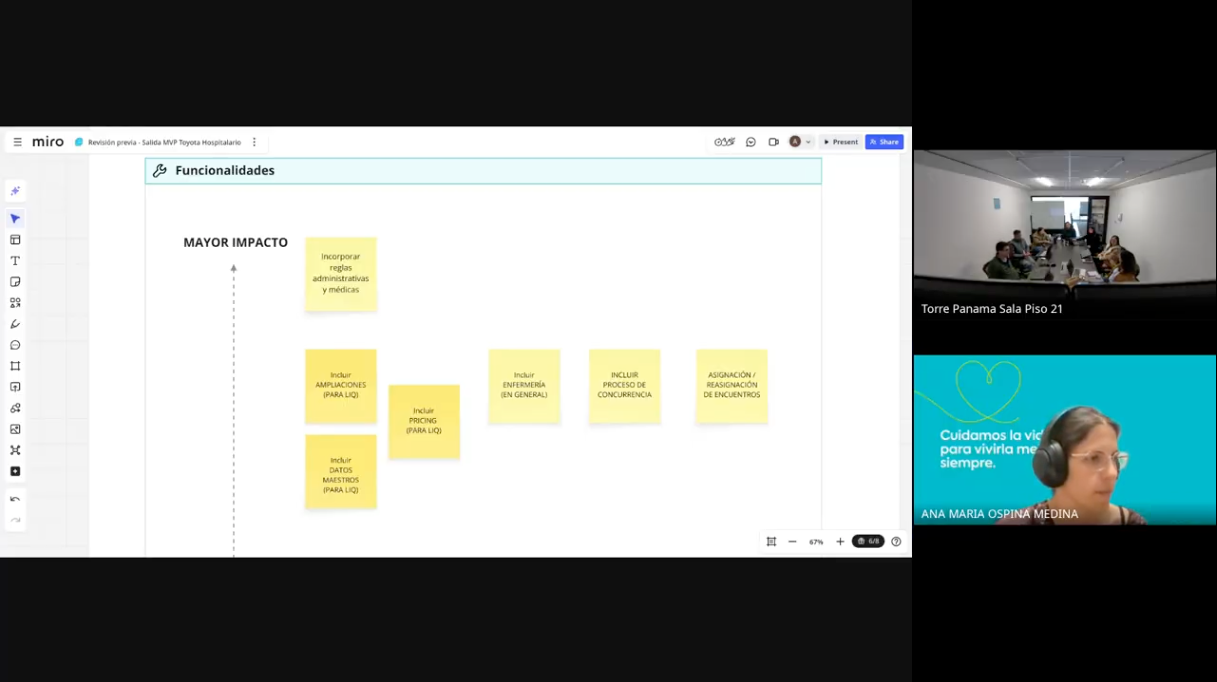
Task: Toggle the video call camera icon
Action: tap(773, 142)
